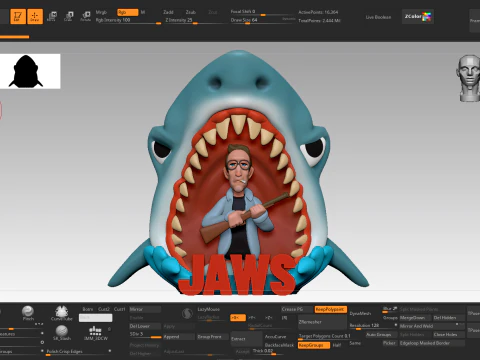Screen dimensions: 480x360
Task: Toggle the Half ZRemesher option
Action: click(x=337, y=345)
